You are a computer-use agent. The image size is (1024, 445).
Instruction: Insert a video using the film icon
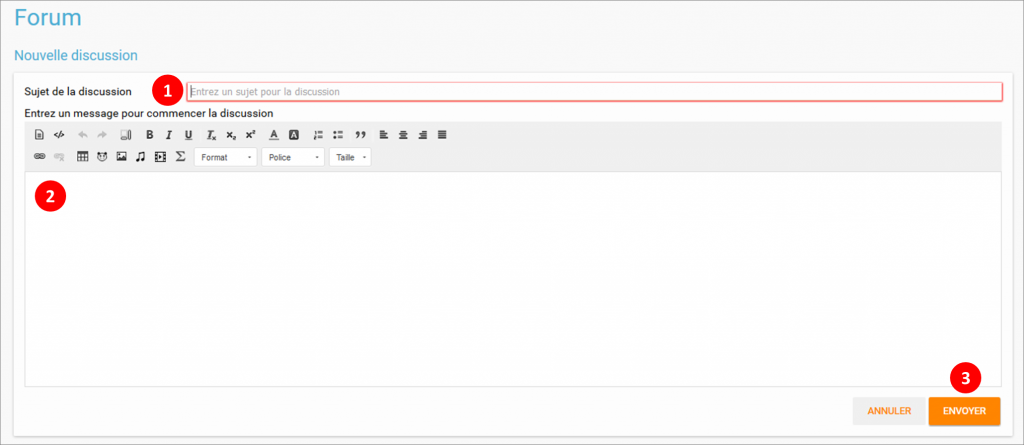coord(160,157)
